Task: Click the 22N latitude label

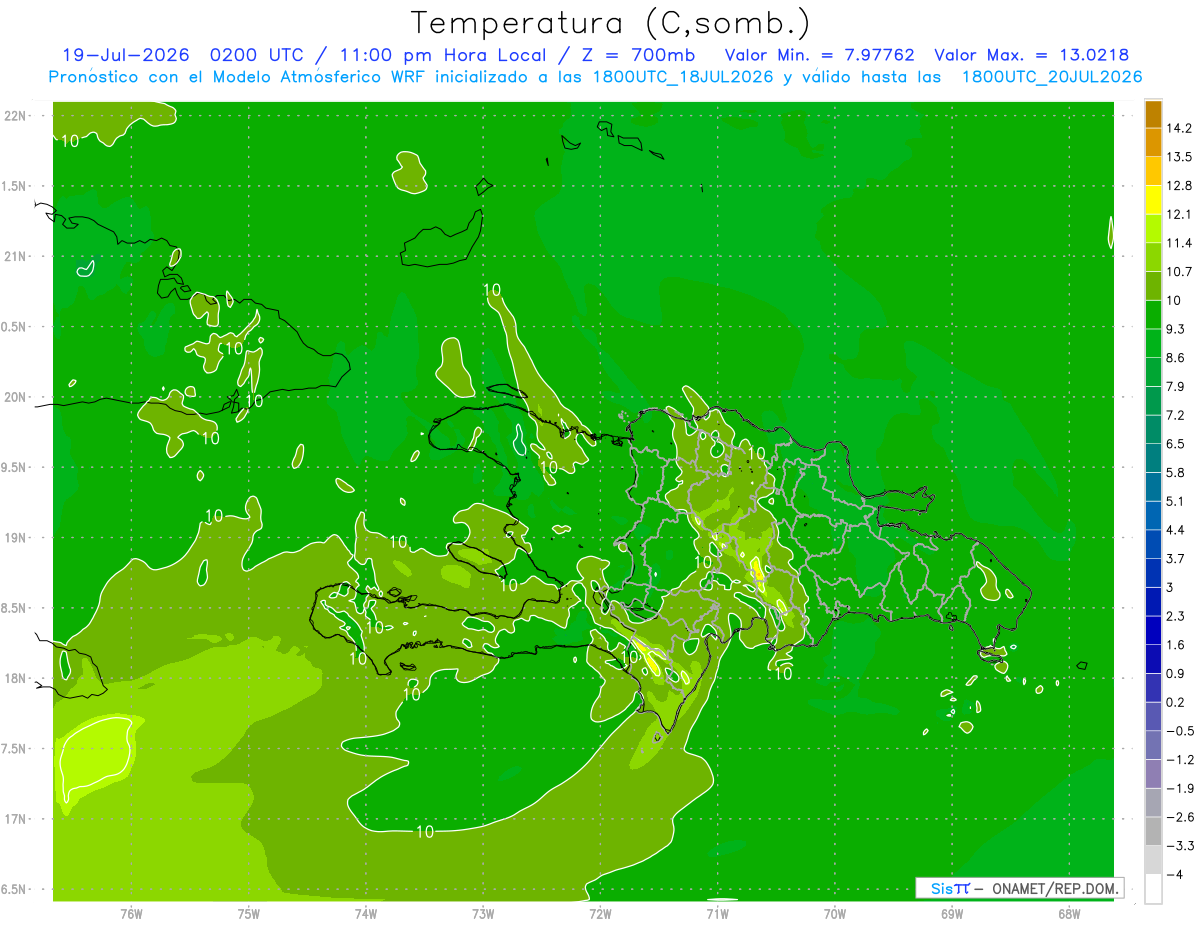Action: click(x=17, y=116)
